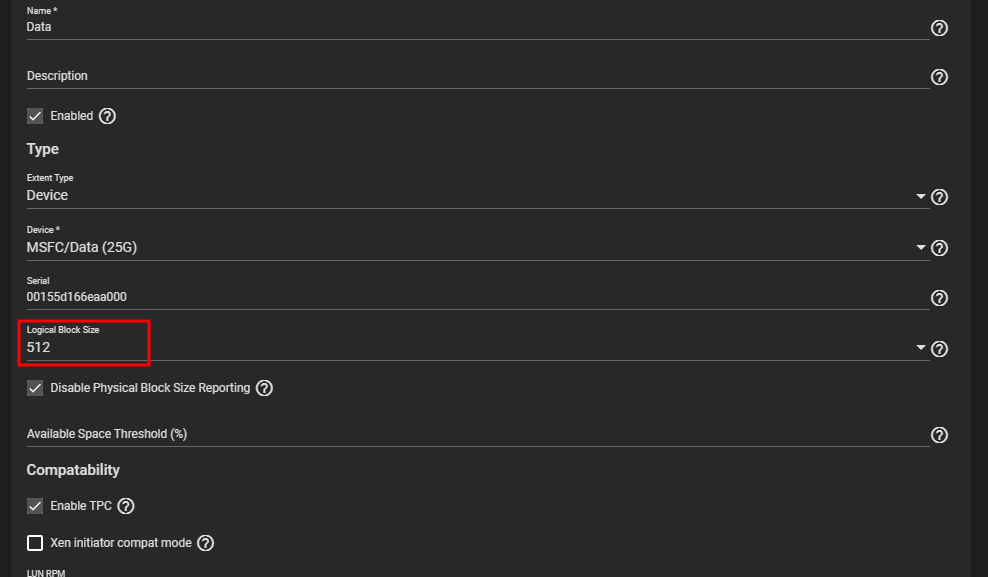Click help icon next to Name field
The image size is (988, 577).
pyautogui.click(x=939, y=28)
